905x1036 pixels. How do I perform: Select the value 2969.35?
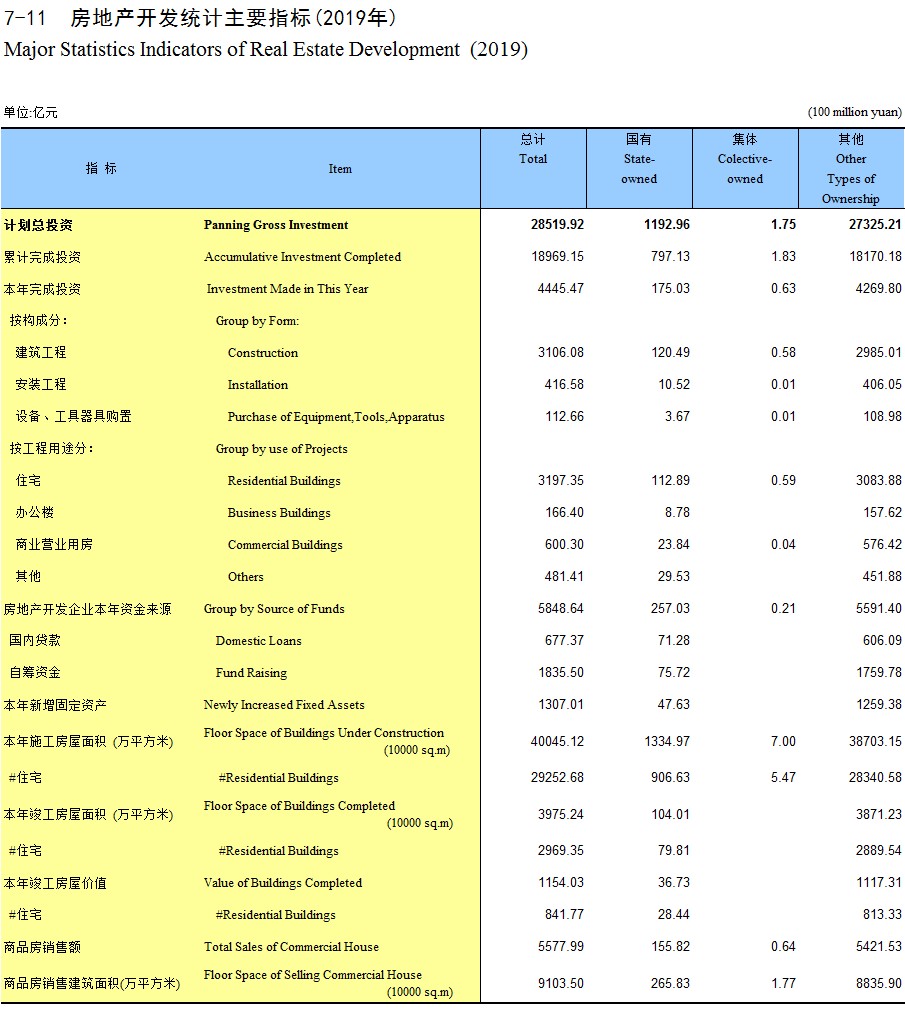click(x=561, y=851)
